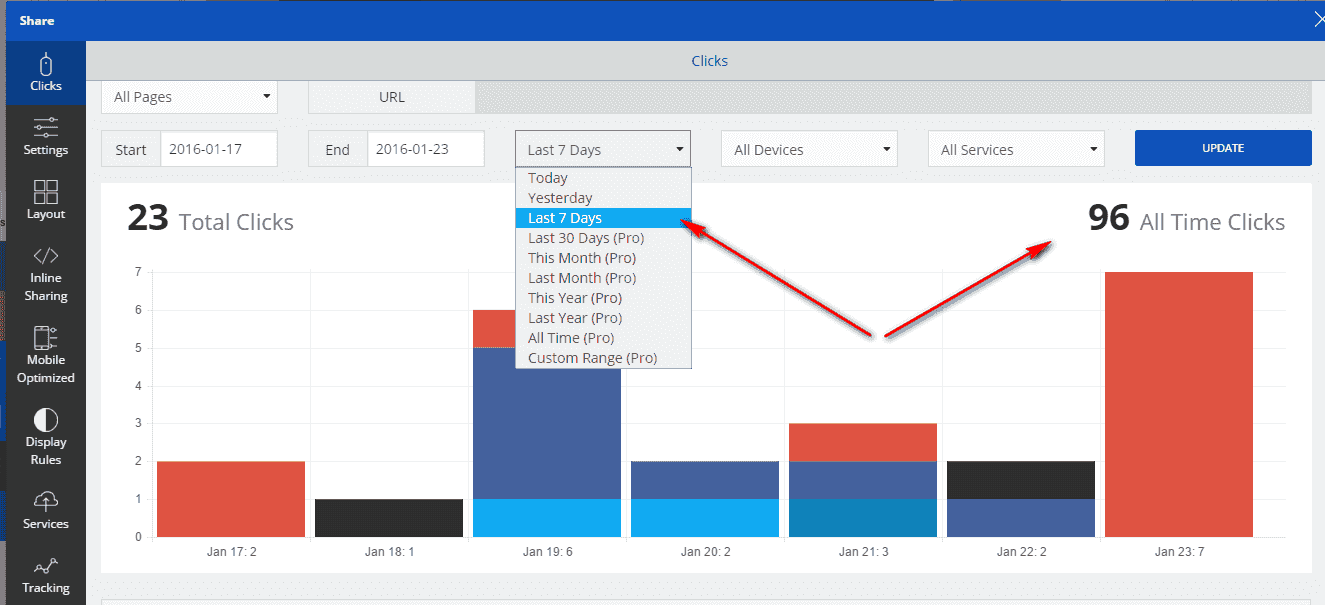This screenshot has height=605, width=1325.
Task: Select the URL tab button
Action: coord(391,97)
